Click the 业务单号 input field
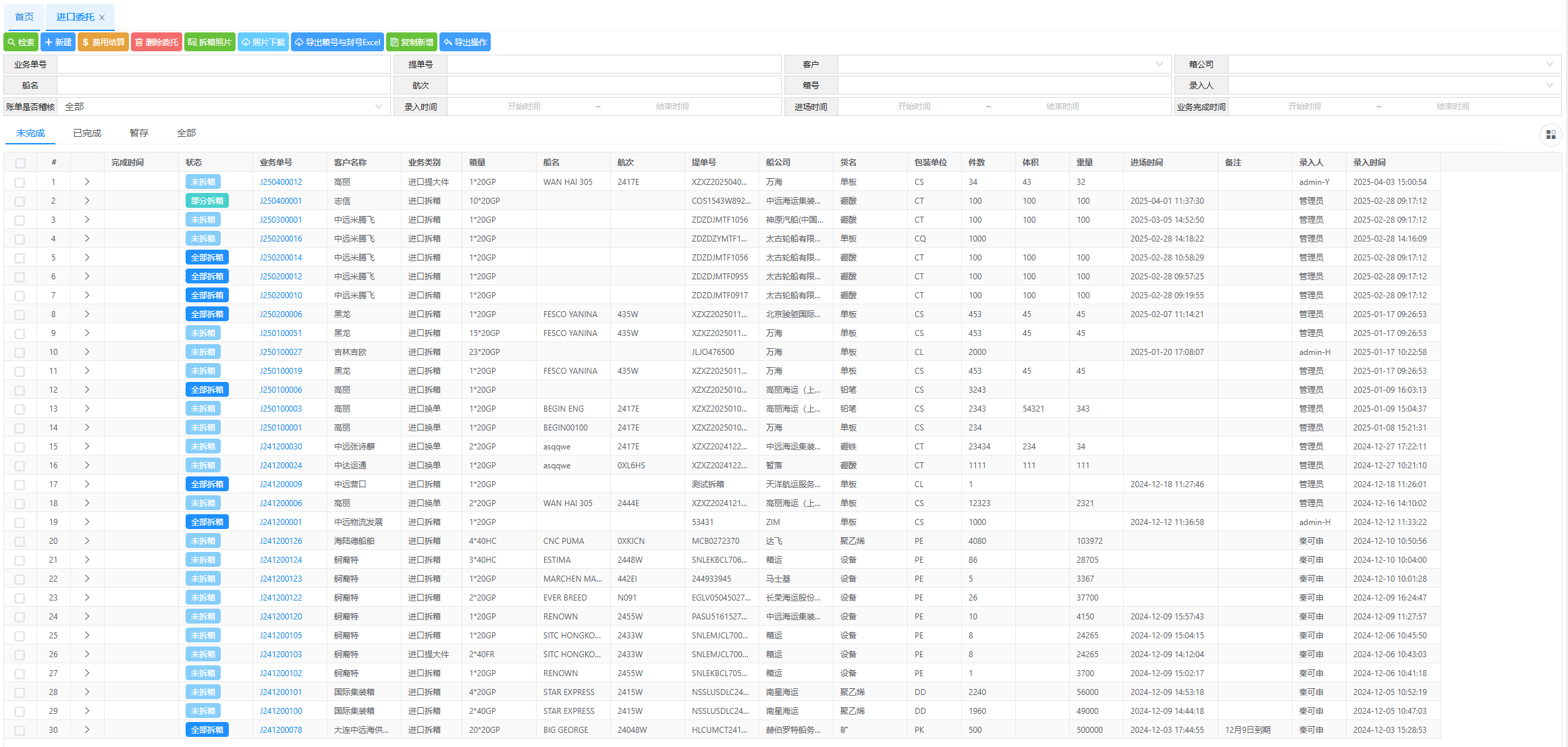This screenshot has height=747, width=1568. pos(223,64)
